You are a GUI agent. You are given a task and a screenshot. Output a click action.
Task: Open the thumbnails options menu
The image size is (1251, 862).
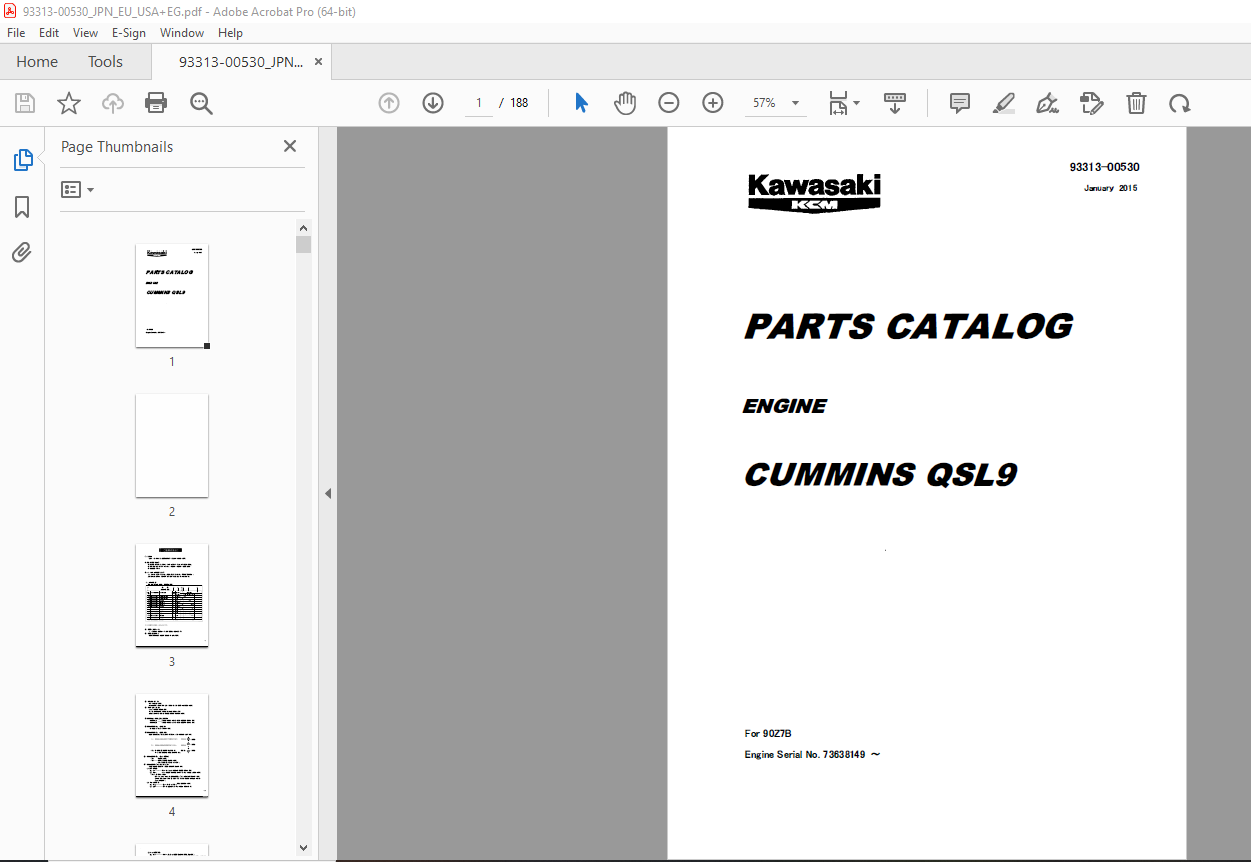[x=77, y=189]
